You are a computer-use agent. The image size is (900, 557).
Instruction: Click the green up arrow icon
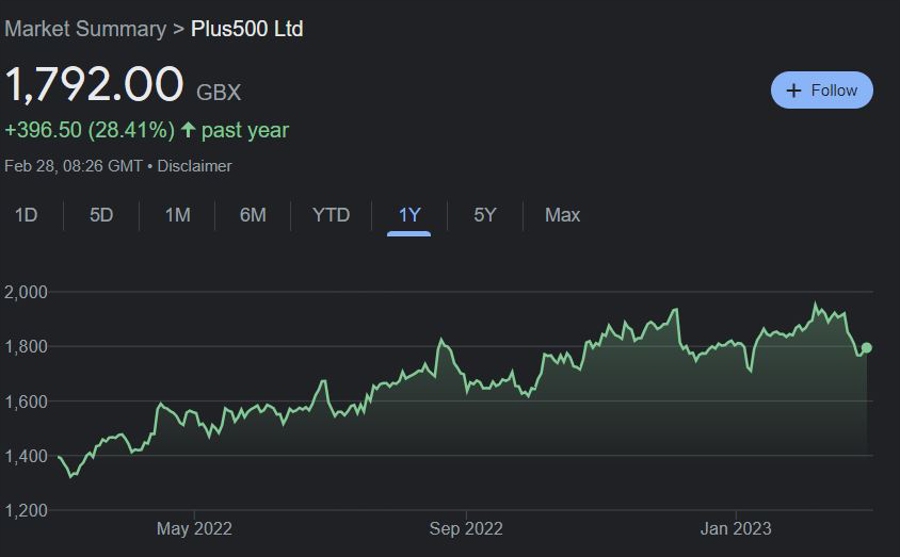188,130
